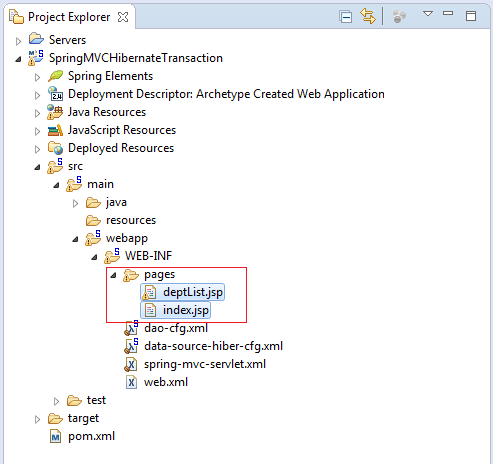Click the dao-cfg.xml file icon
Image resolution: width=493 pixels, height=464 pixels.
131,328
